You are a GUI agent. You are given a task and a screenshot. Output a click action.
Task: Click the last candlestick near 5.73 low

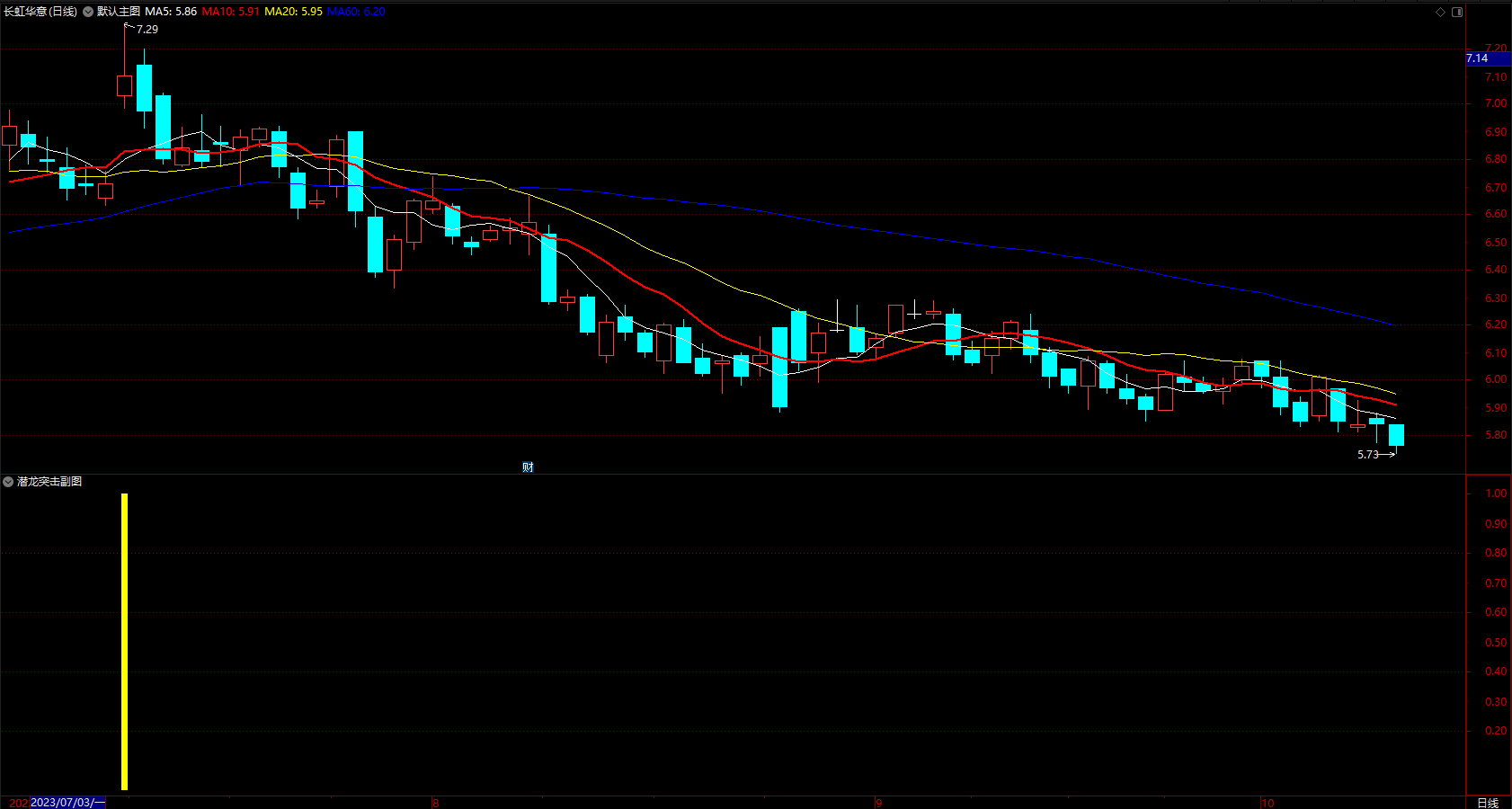1396,435
